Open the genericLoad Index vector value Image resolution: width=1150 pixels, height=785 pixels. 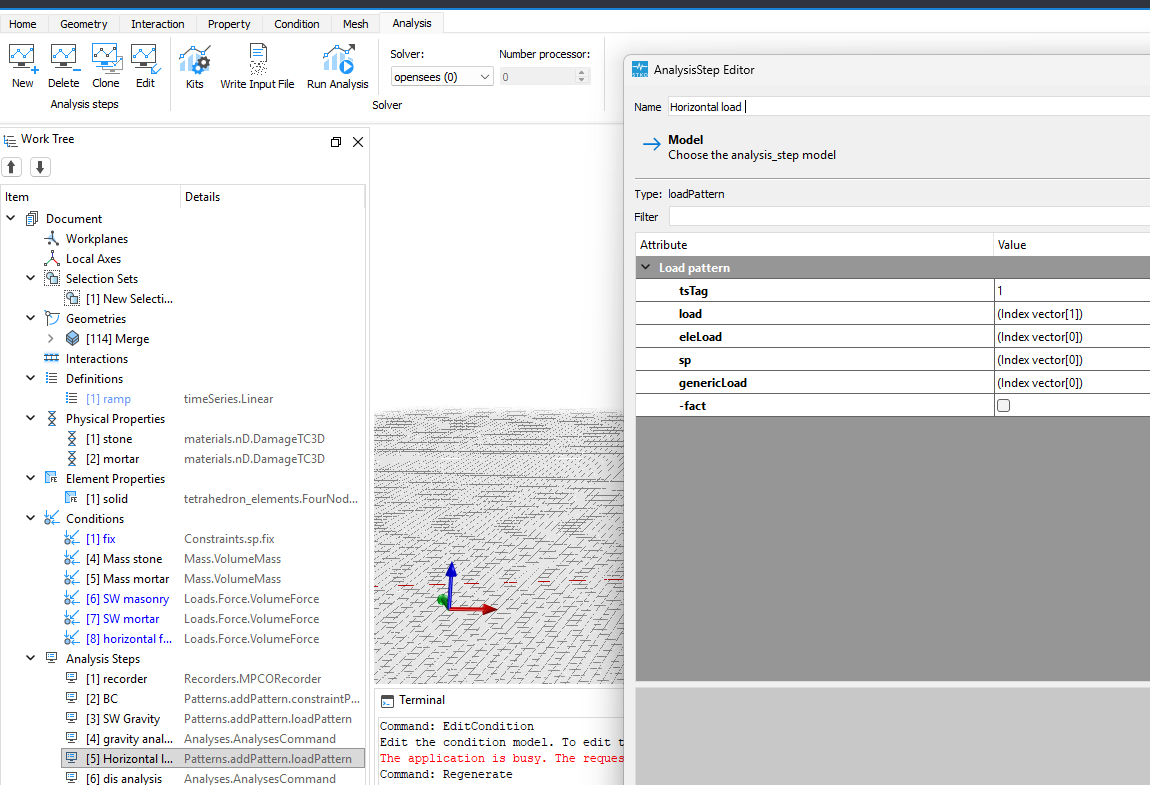(x=1072, y=382)
